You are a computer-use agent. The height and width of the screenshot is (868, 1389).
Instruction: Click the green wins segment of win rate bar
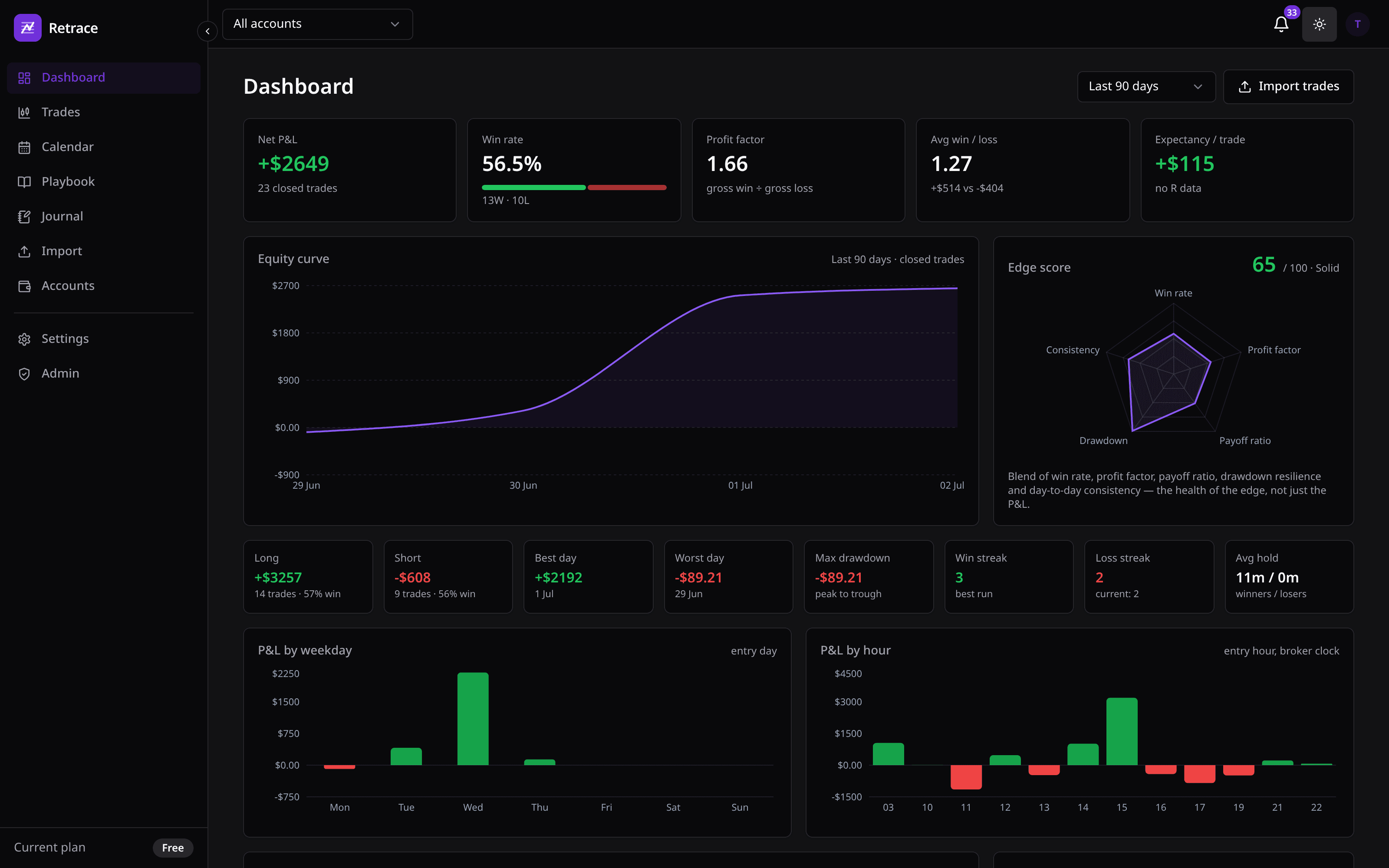(x=533, y=188)
